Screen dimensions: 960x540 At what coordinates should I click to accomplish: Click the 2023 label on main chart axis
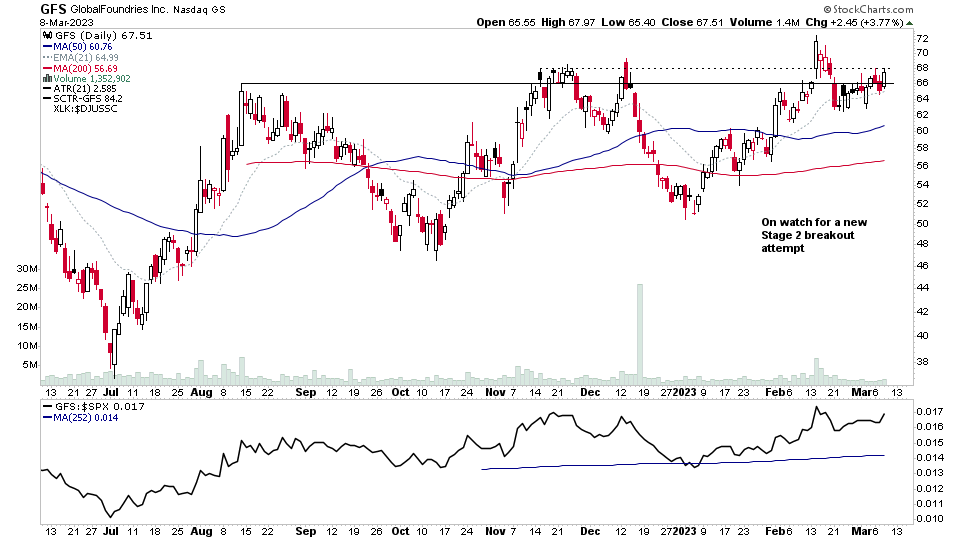[x=684, y=392]
